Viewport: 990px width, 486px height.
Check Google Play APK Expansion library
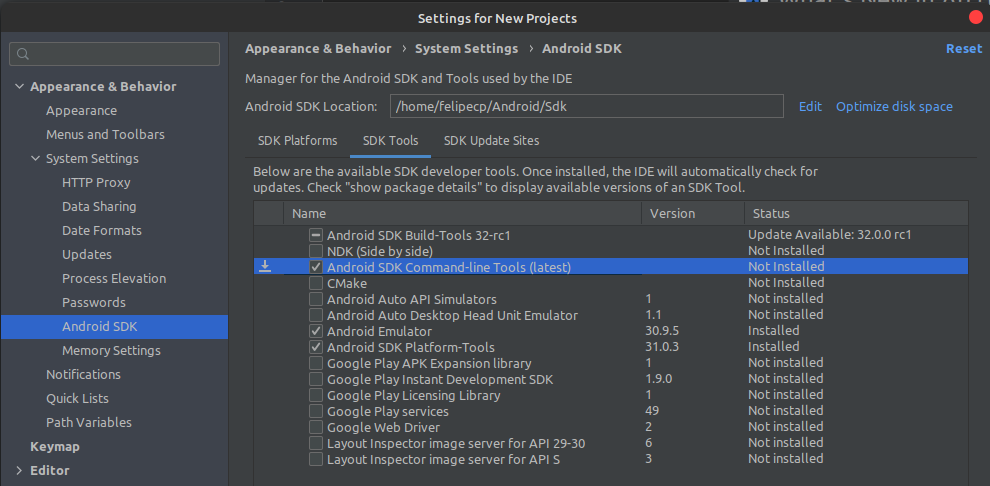click(316, 364)
